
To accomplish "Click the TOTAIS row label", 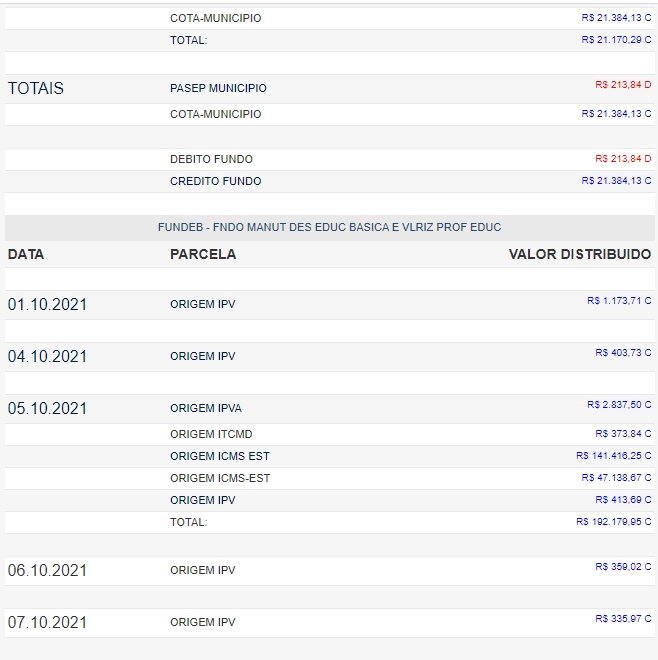I will tap(36, 88).
